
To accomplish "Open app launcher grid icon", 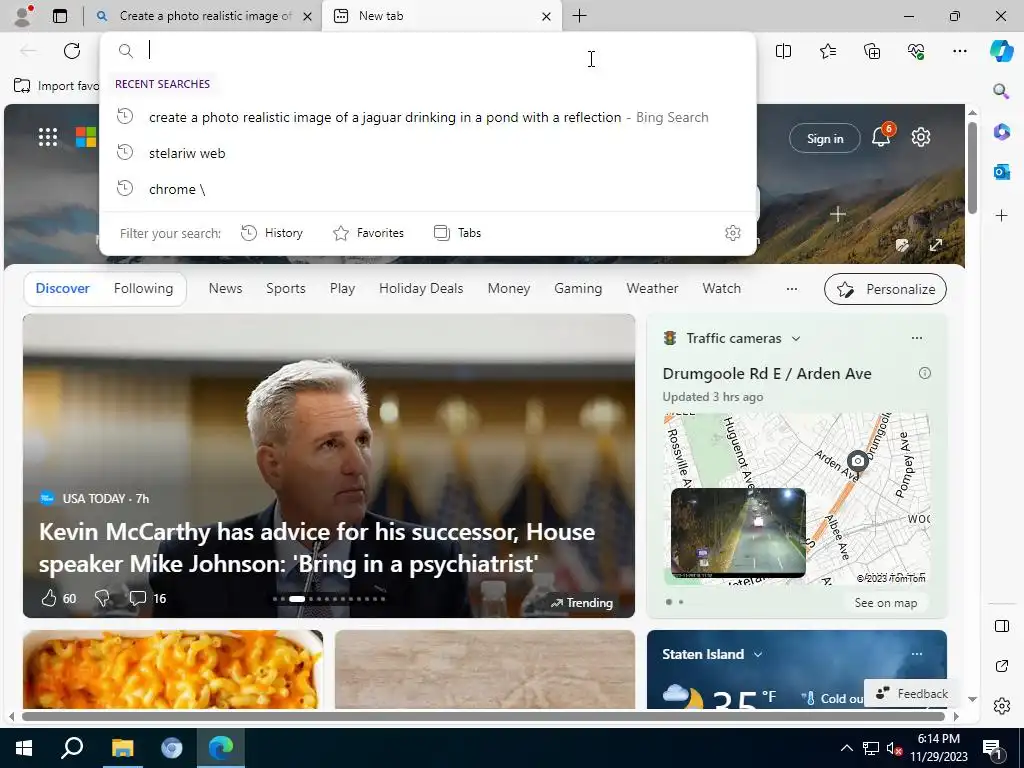I will [x=48, y=137].
